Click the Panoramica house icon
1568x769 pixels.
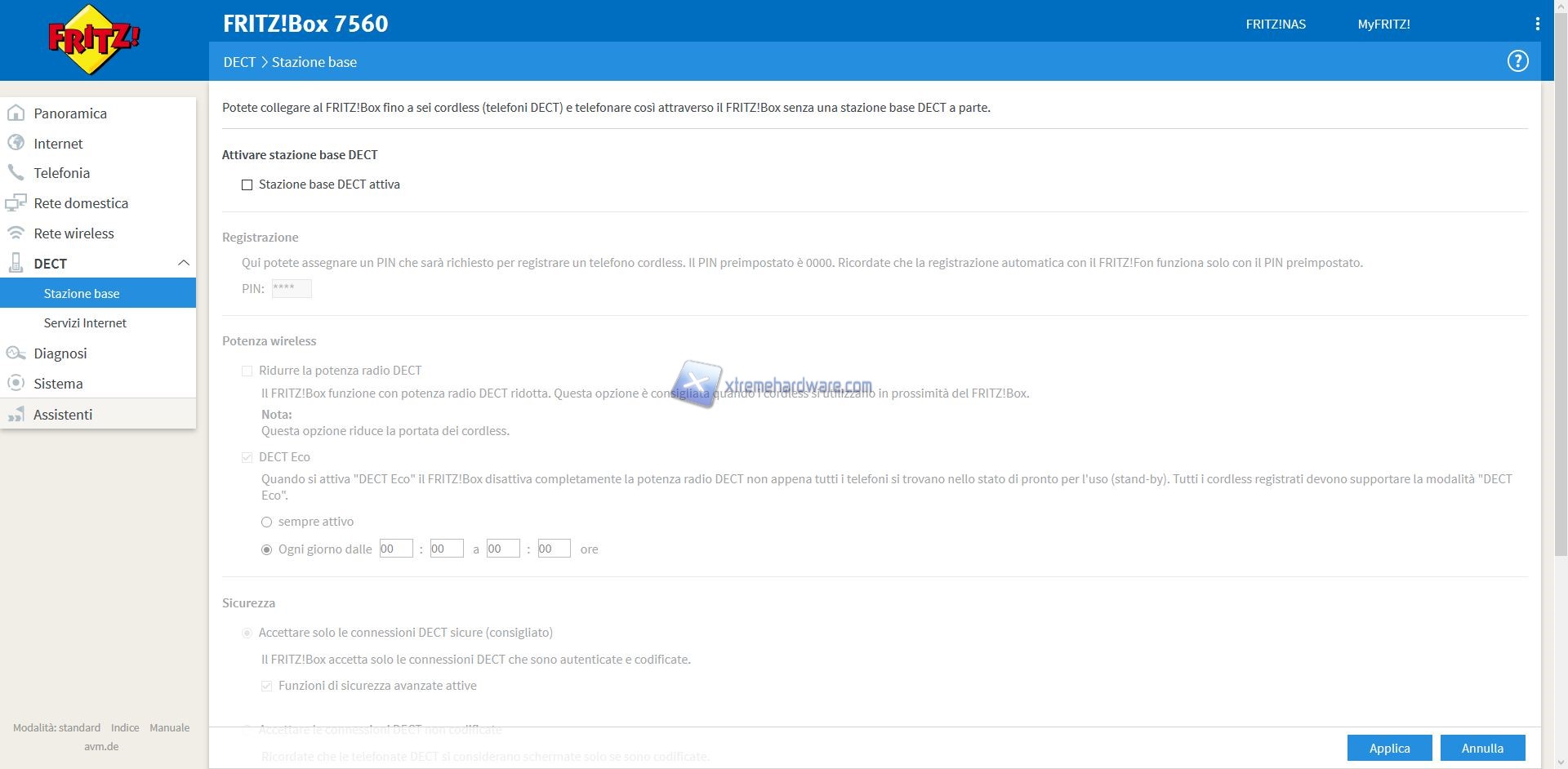[16, 113]
